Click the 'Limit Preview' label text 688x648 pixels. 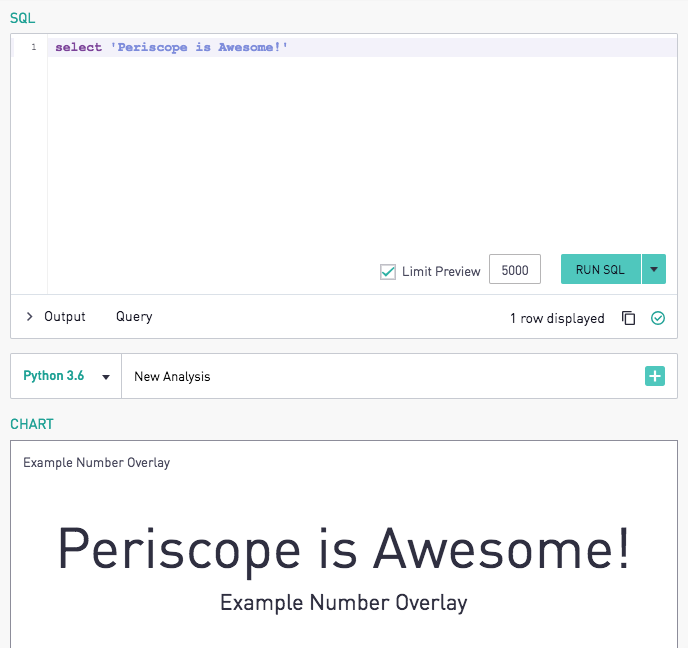click(441, 272)
